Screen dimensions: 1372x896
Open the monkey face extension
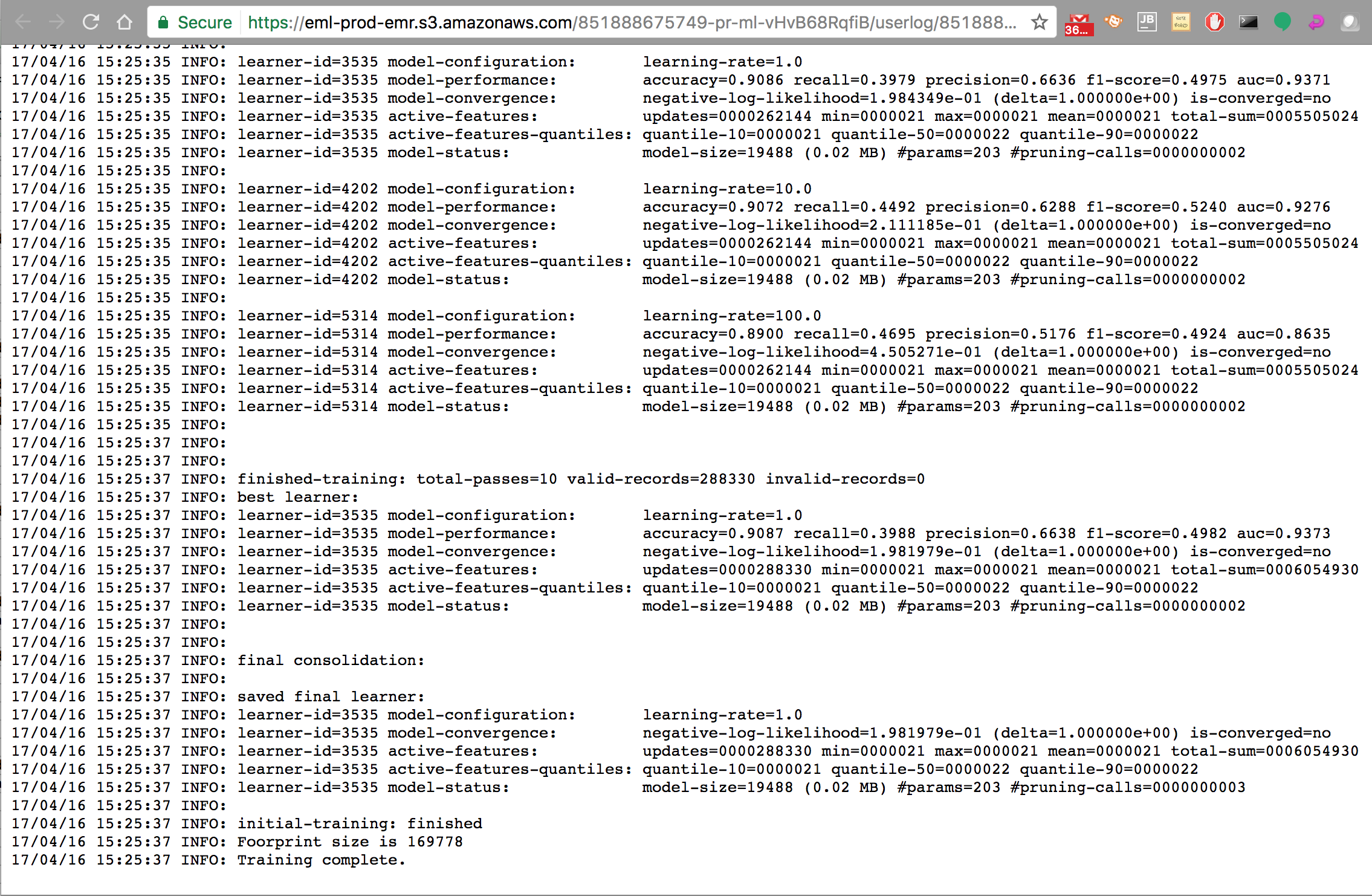[1113, 22]
